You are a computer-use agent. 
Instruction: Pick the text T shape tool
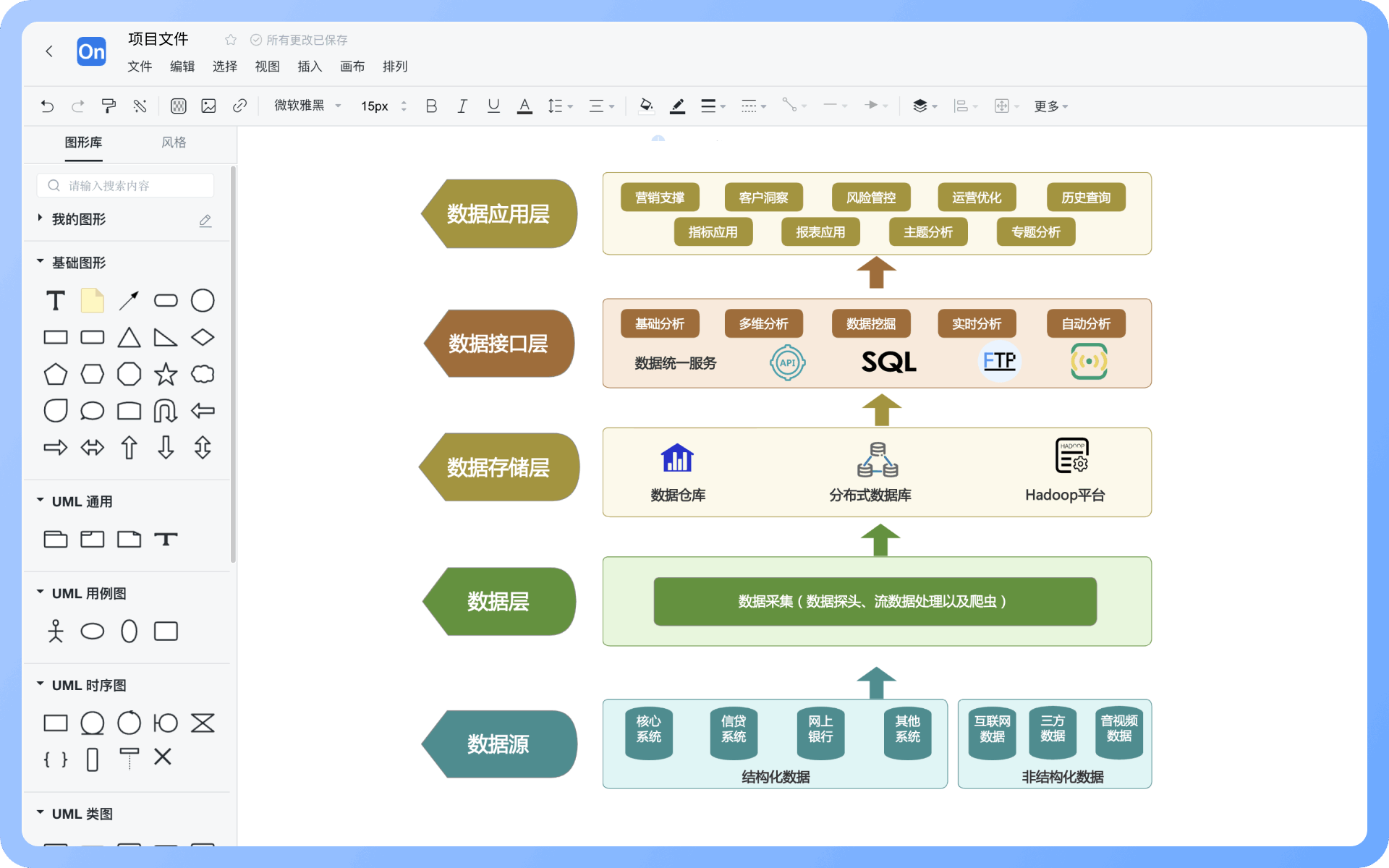pyautogui.click(x=56, y=300)
